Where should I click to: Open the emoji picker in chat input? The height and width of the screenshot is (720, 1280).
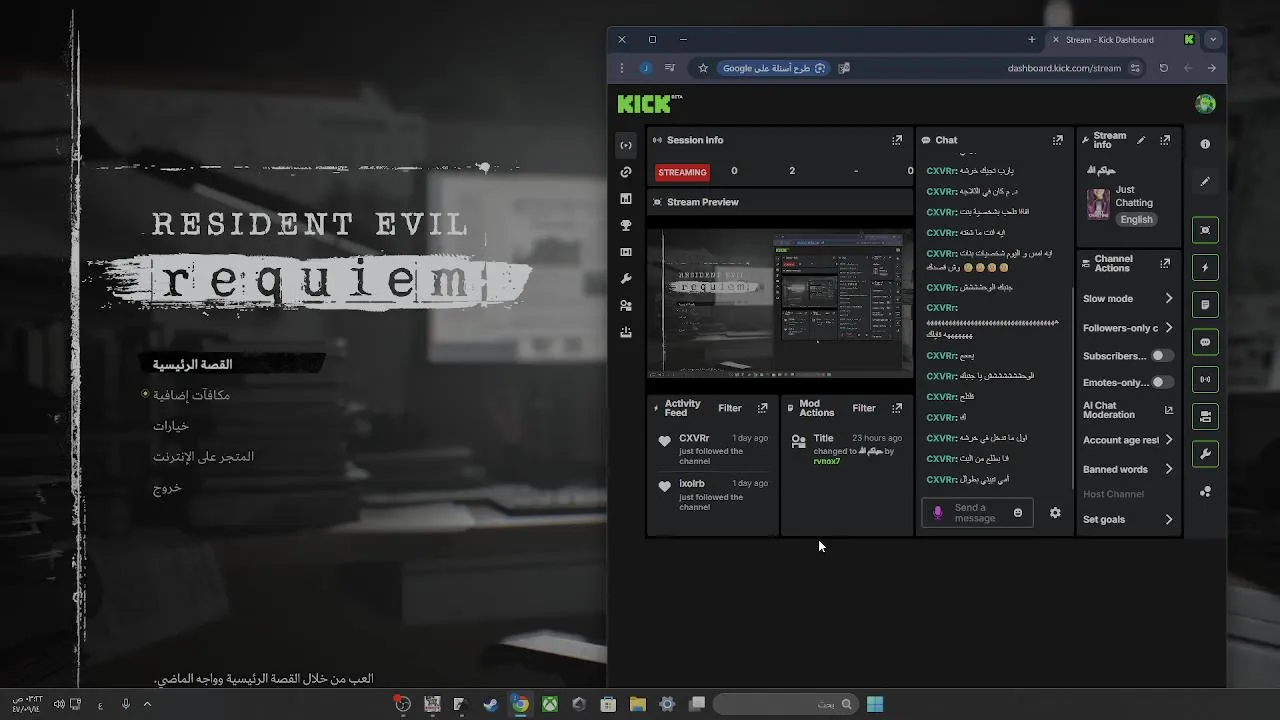pos(1018,513)
